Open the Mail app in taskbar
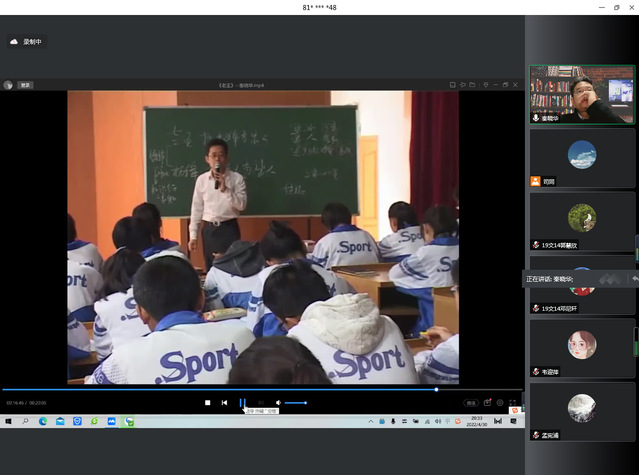 point(60,421)
